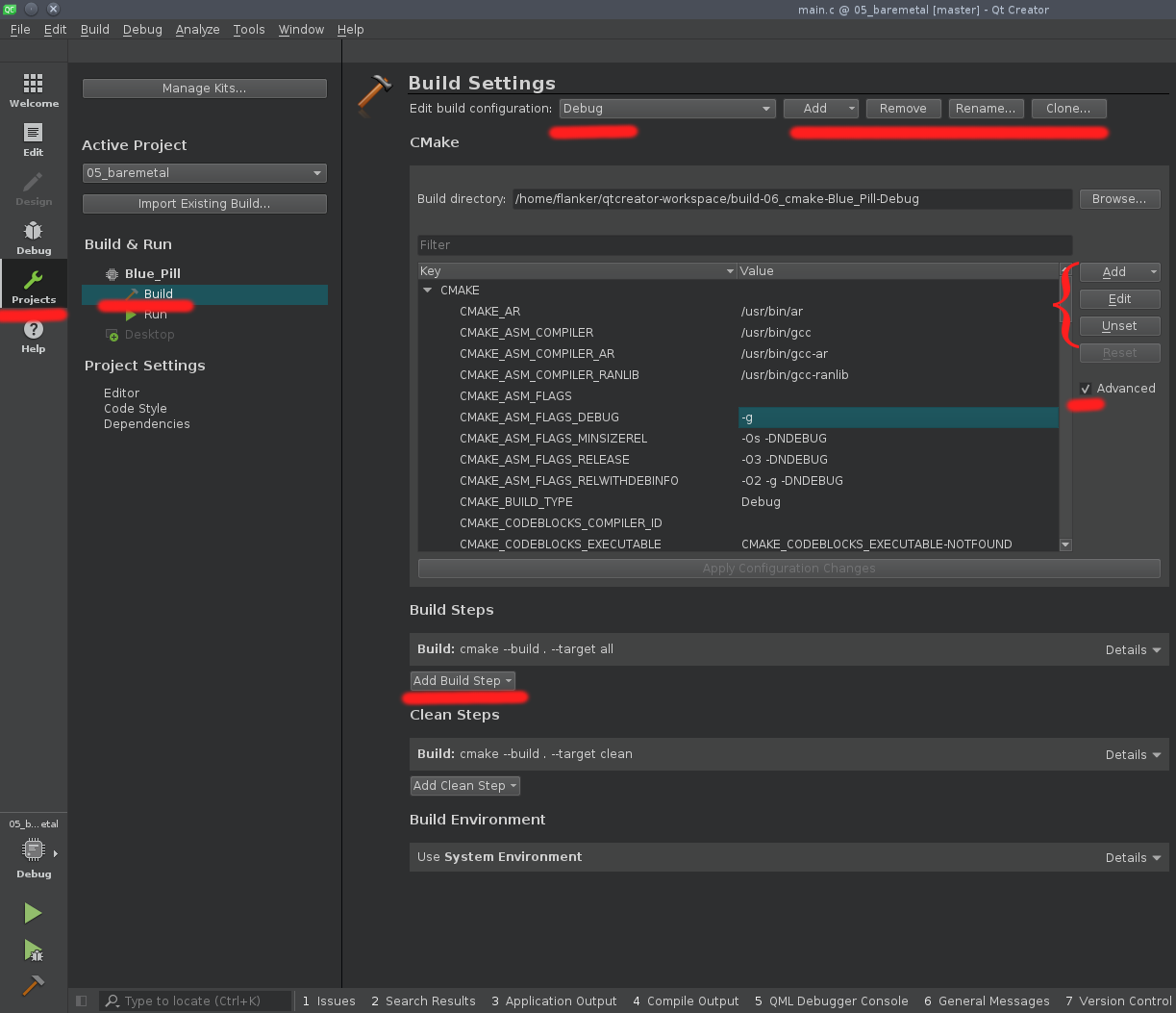Switch to the Compile Output pane

coord(686,1000)
